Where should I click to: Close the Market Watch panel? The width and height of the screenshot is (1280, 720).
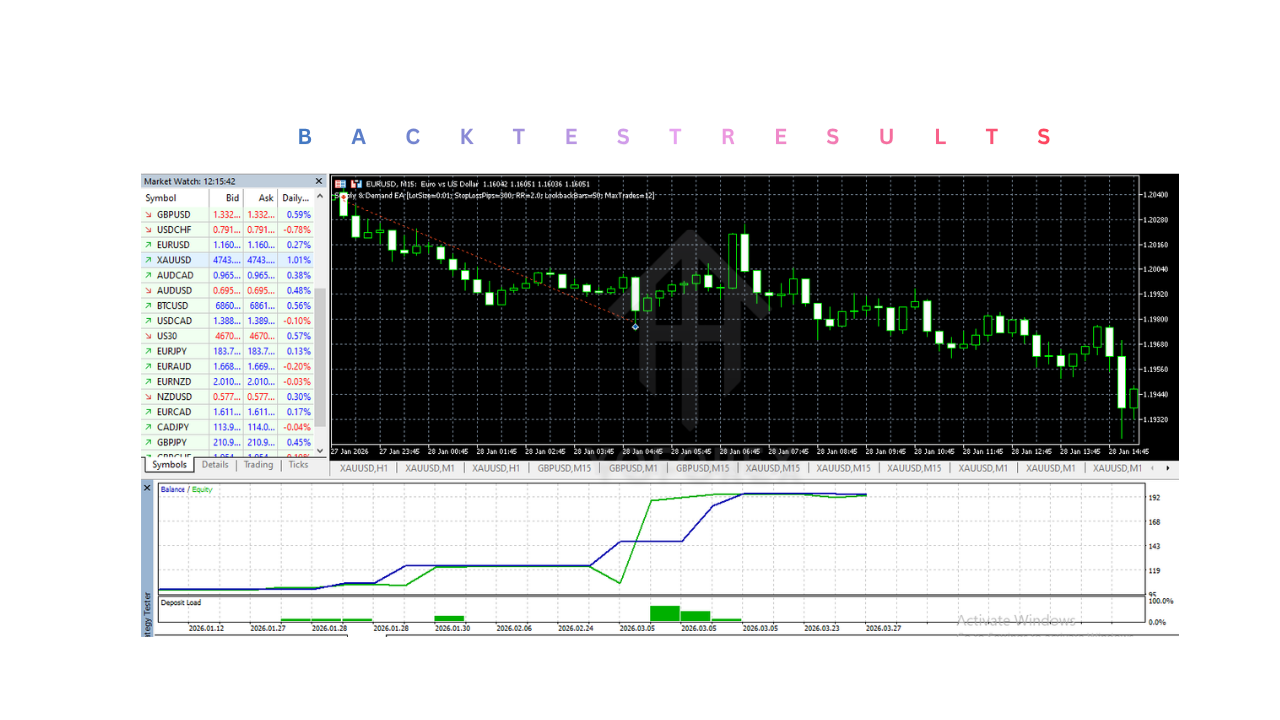[x=318, y=181]
